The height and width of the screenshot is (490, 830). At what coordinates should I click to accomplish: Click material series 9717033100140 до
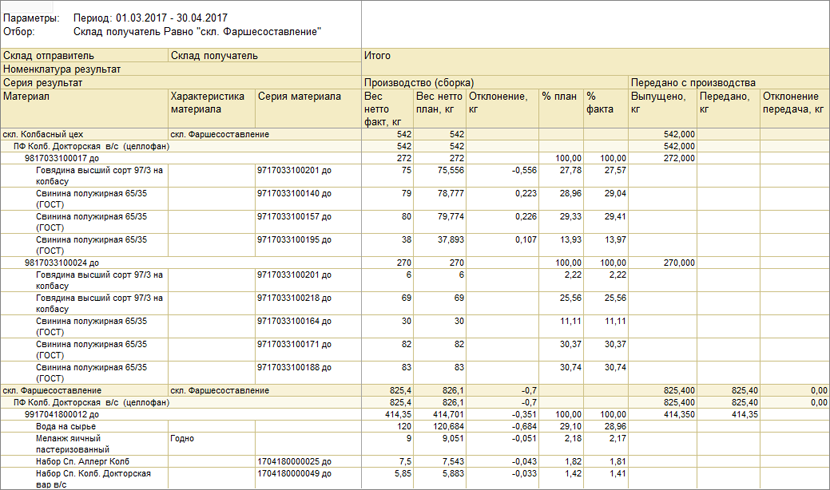coord(294,194)
